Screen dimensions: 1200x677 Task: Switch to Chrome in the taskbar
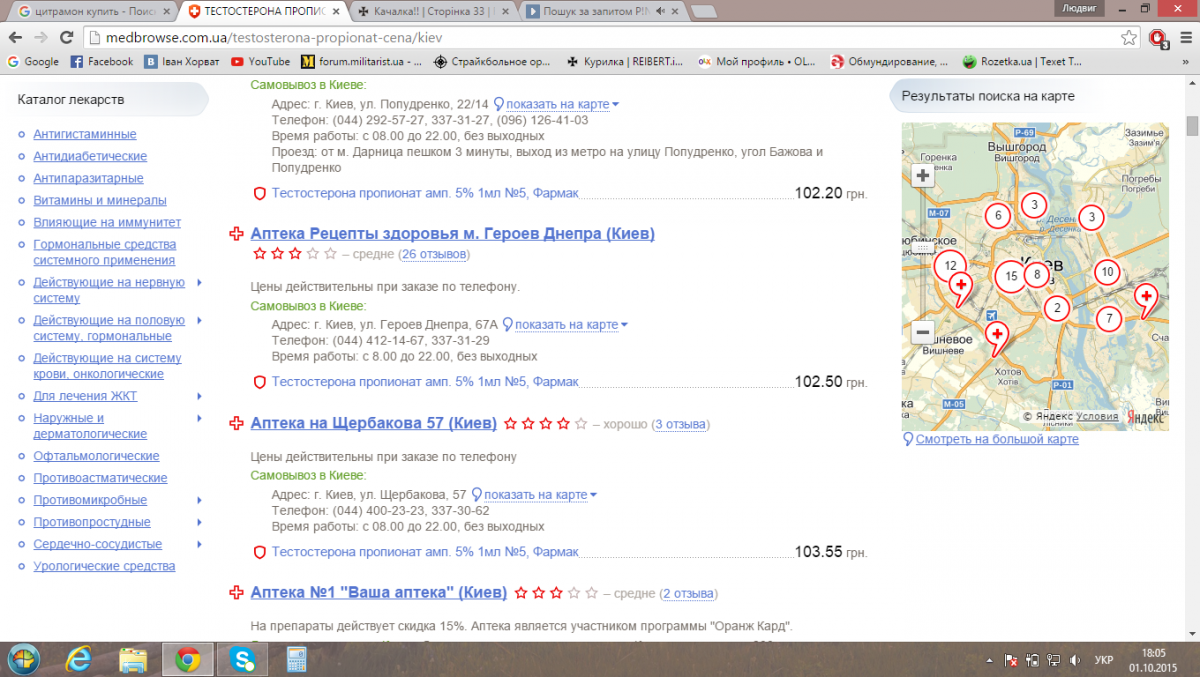186,659
